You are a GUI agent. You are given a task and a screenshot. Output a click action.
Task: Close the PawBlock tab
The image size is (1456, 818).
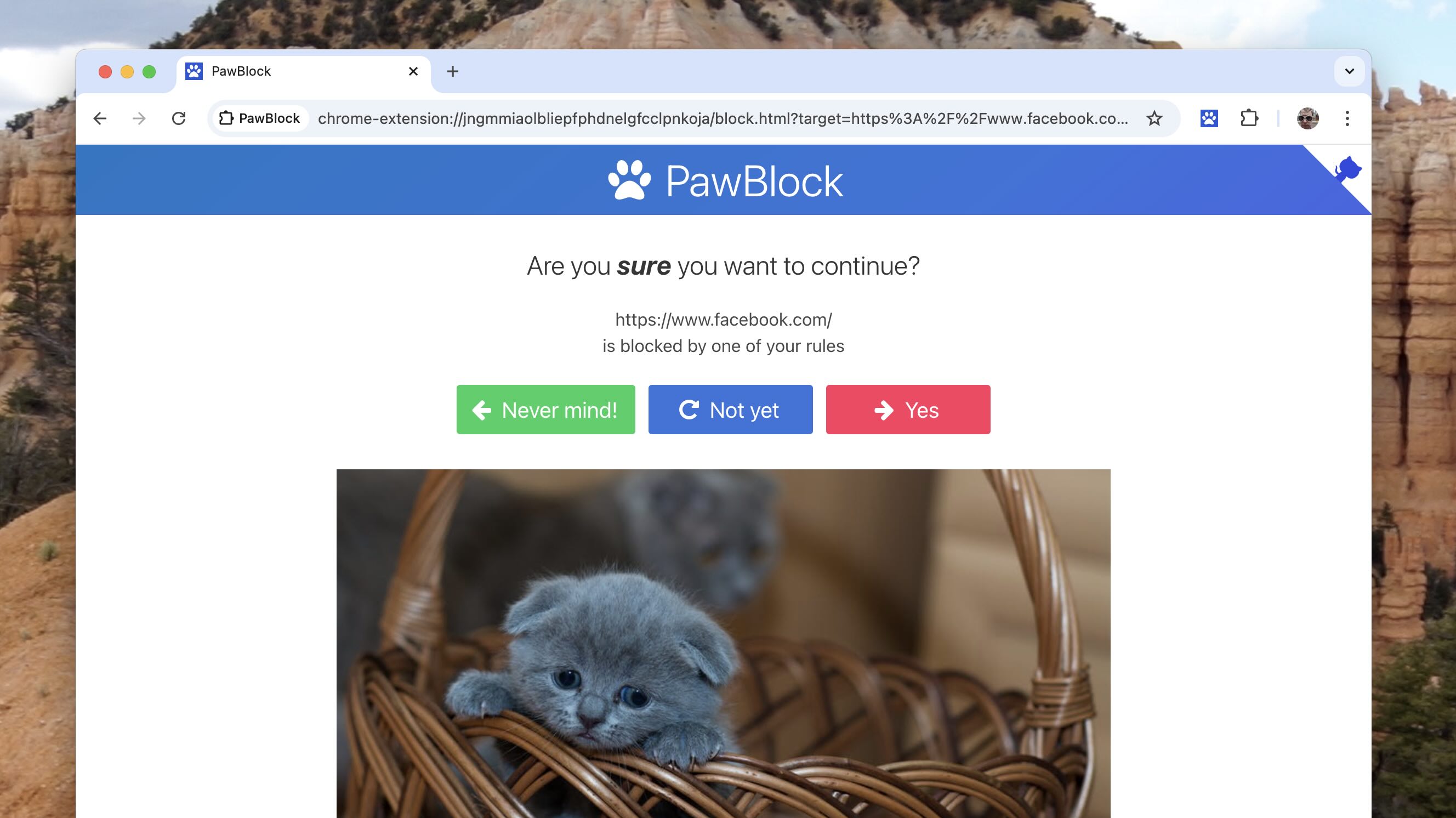[x=413, y=71]
